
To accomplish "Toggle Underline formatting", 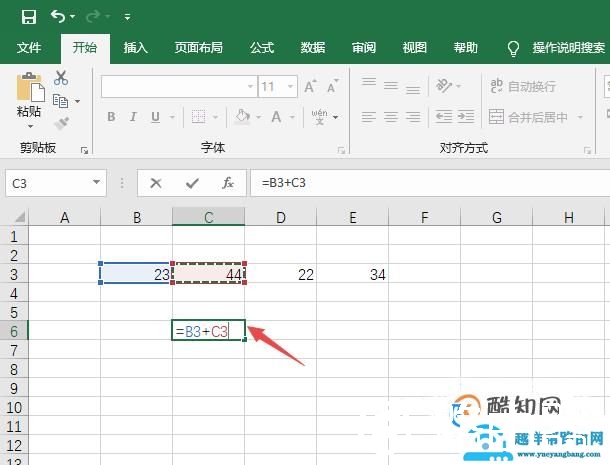I will pos(155,116).
